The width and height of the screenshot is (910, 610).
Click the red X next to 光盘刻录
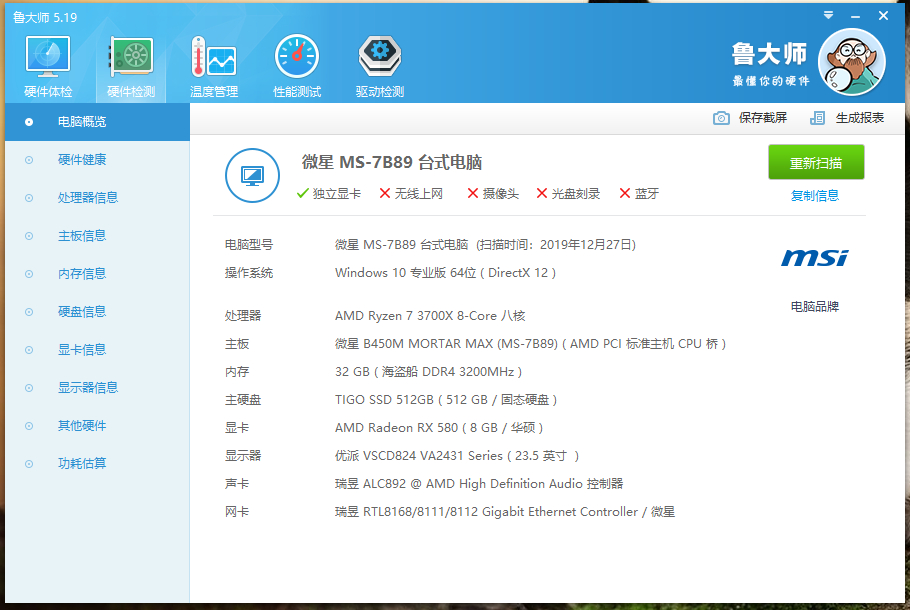541,193
